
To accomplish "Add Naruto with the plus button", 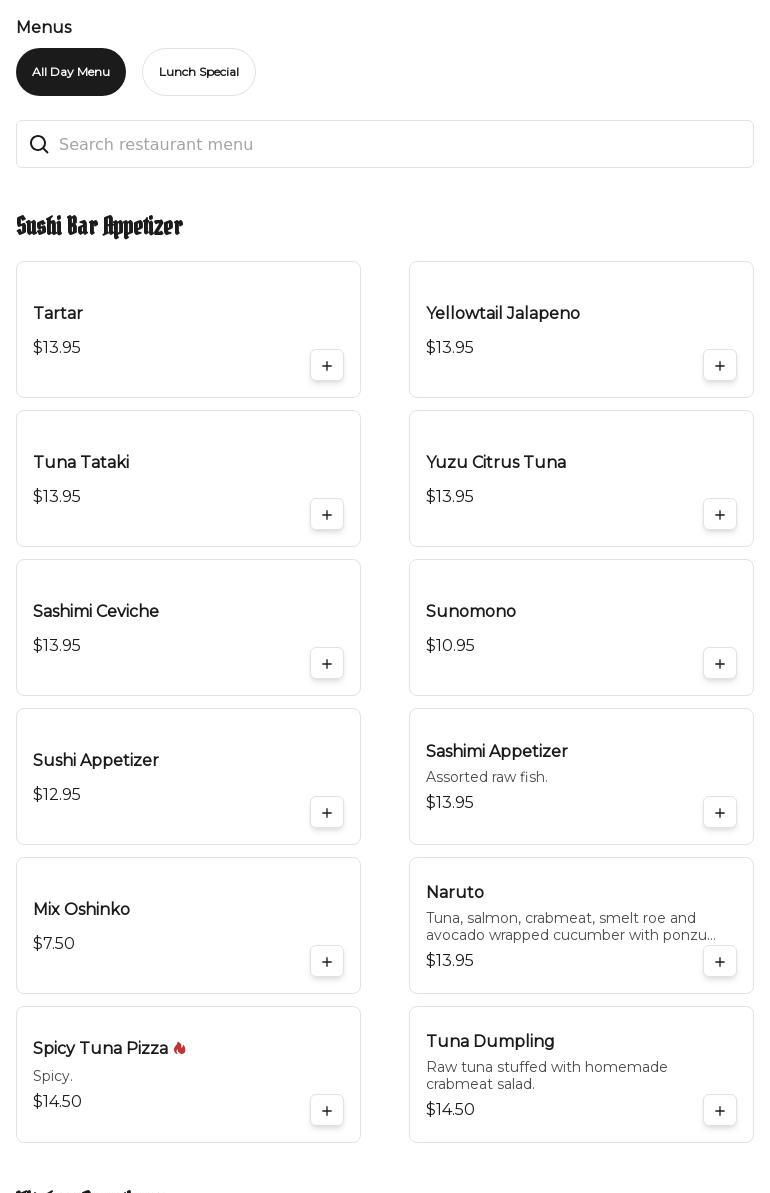I will (x=720, y=962).
